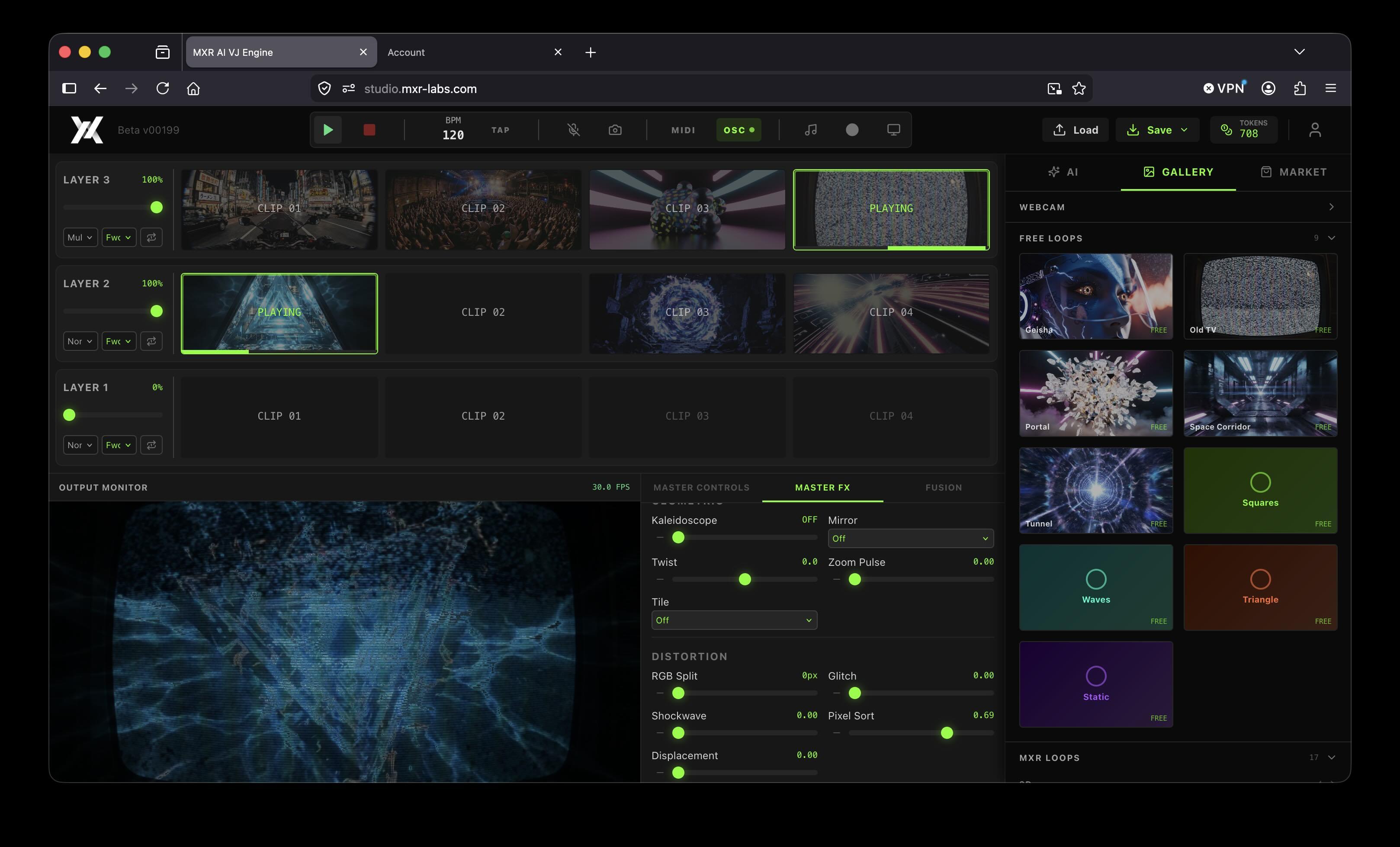The width and height of the screenshot is (1400, 847).
Task: Click the camera snapshot icon
Action: [615, 130]
